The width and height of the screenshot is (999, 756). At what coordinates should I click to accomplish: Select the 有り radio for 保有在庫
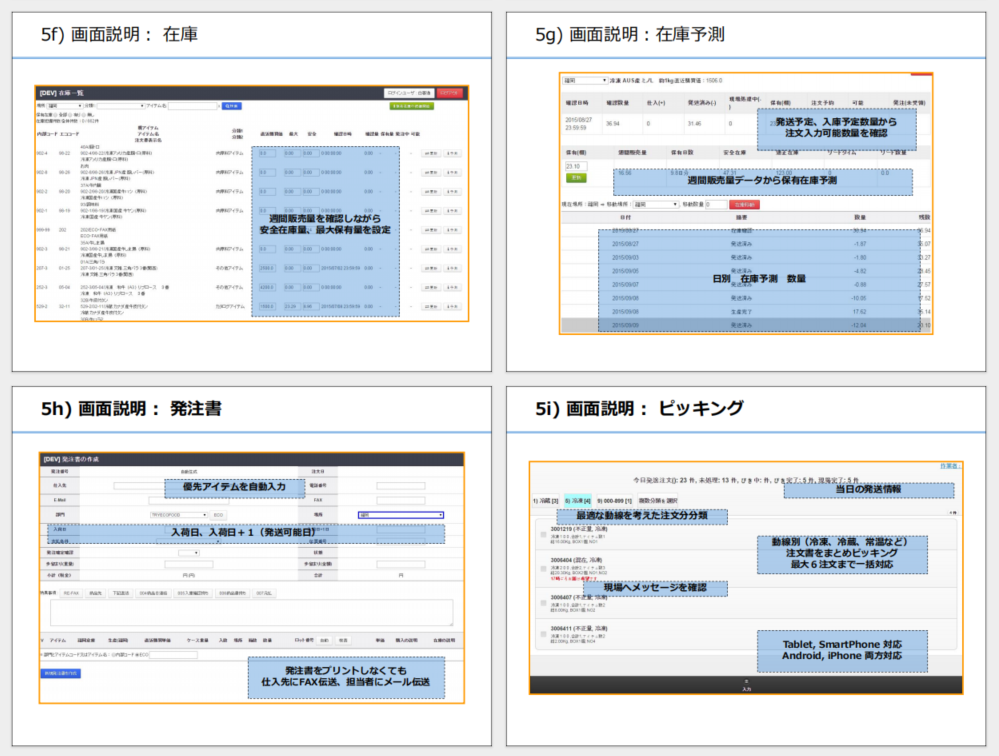point(70,115)
